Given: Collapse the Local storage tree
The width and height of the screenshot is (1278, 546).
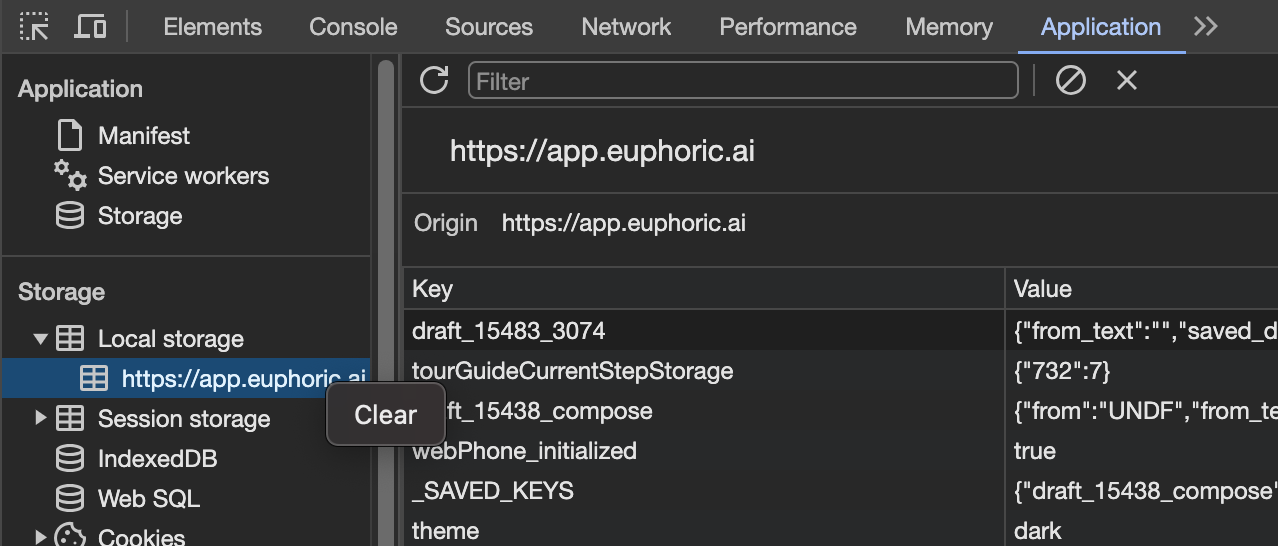Looking at the screenshot, I should coord(41,339).
